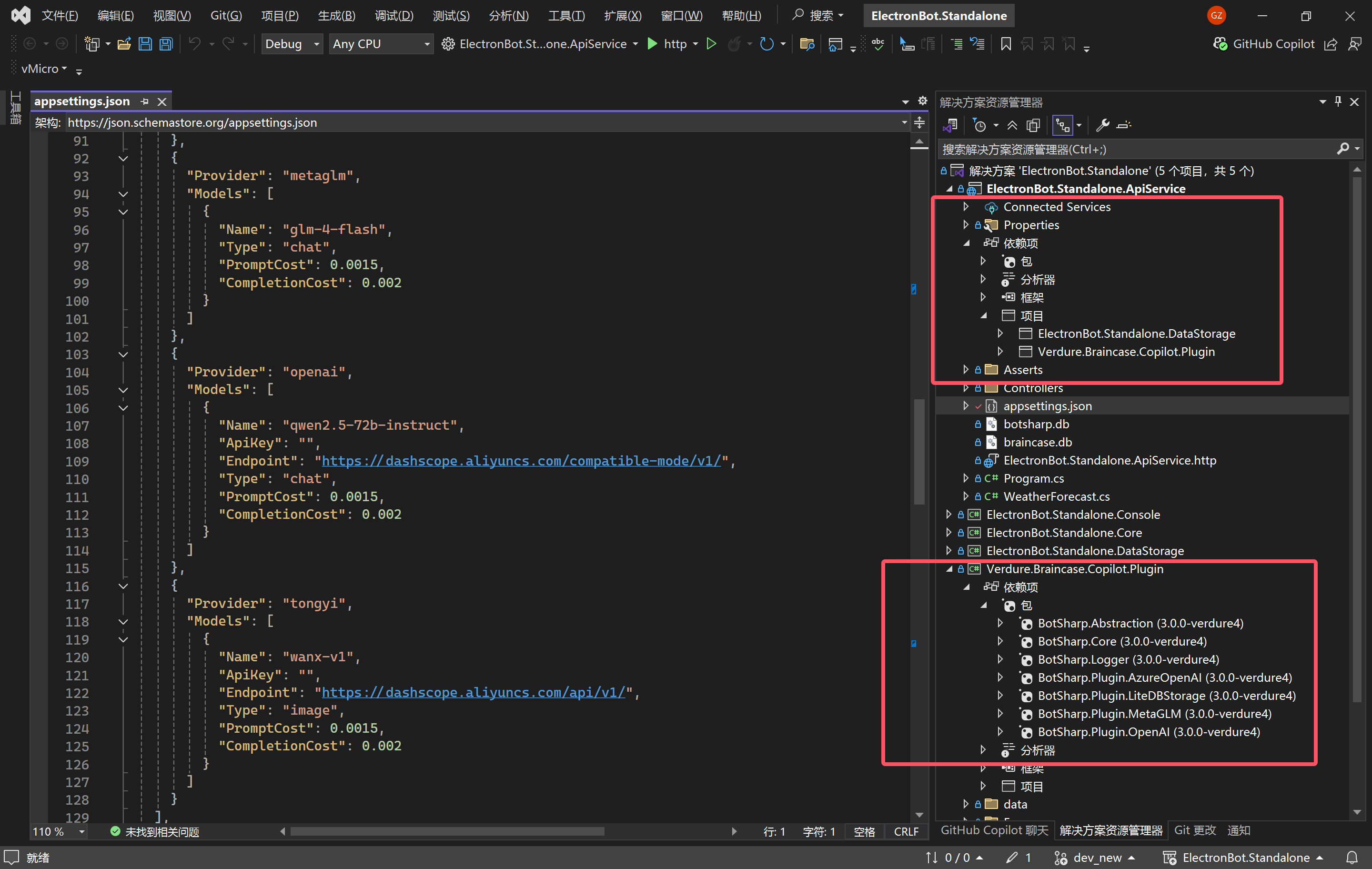1372x869 pixels.
Task: Toggle auto-hide pin of Solution Explorer panel
Action: tap(1338, 101)
